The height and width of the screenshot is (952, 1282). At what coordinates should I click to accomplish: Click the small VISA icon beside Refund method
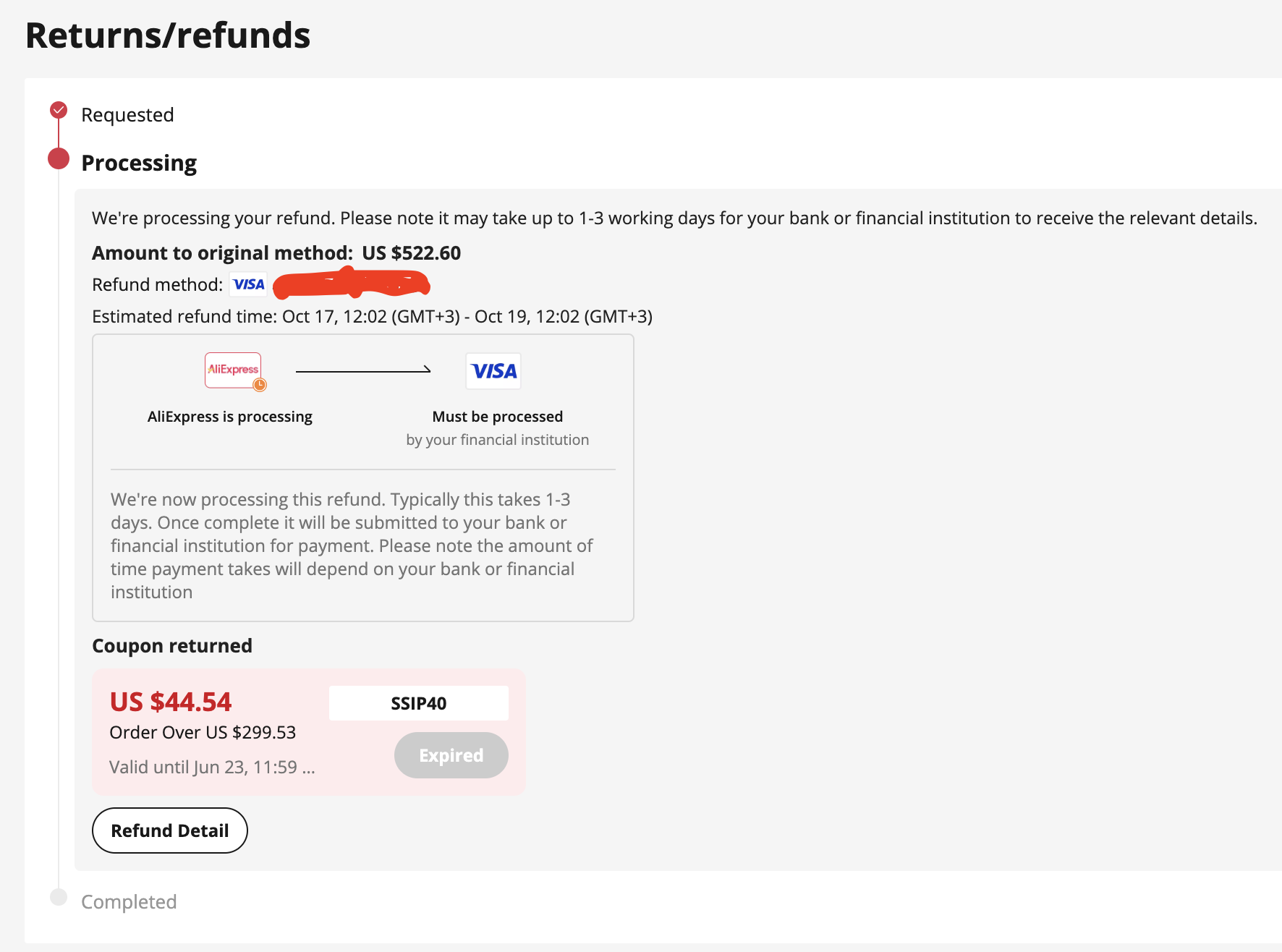pos(249,284)
